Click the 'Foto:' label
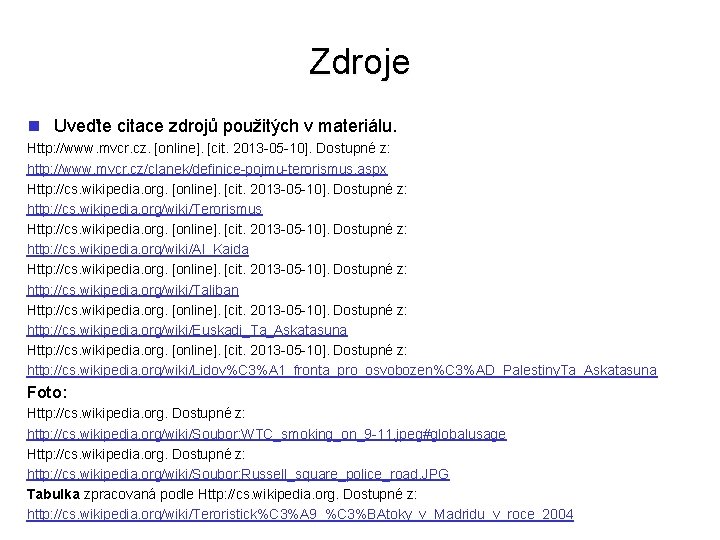This screenshot has width=720, height=540. click(47, 393)
